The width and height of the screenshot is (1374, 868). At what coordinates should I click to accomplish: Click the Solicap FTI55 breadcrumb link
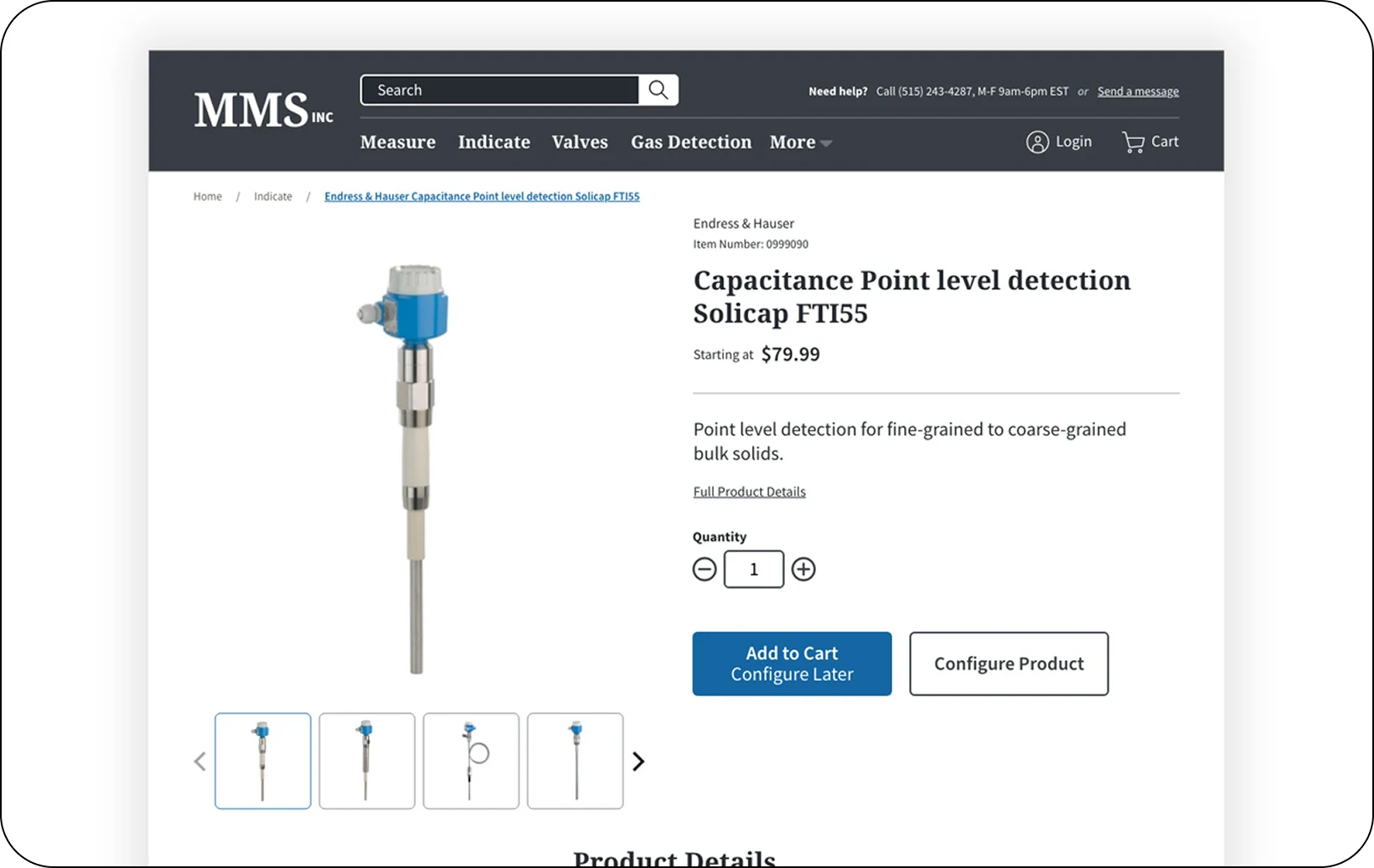482,196
